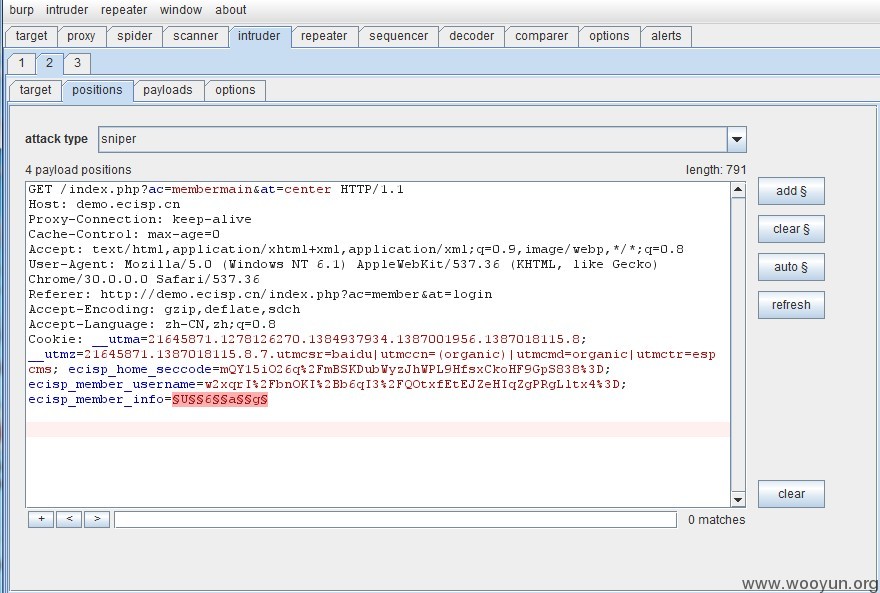Image resolution: width=880 pixels, height=593 pixels.
Task: Expand the attack type dropdown arrow
Action: tap(736, 140)
